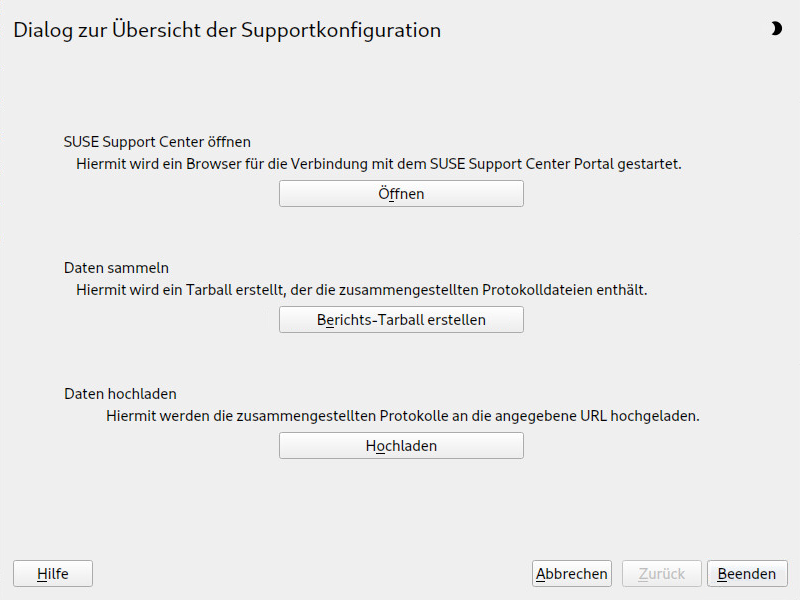Open help with the Hilfe button

point(53,573)
